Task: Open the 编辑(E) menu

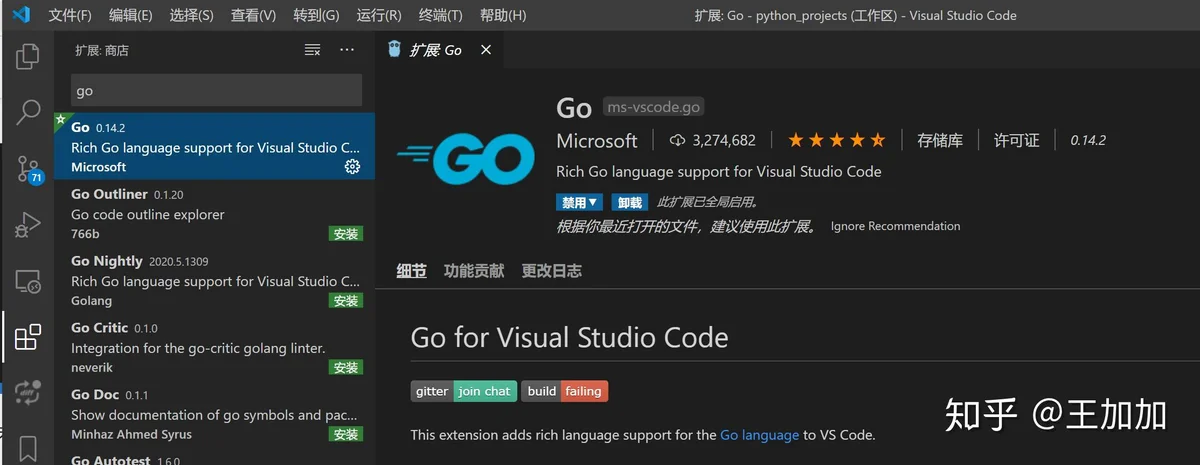Action: [x=131, y=15]
